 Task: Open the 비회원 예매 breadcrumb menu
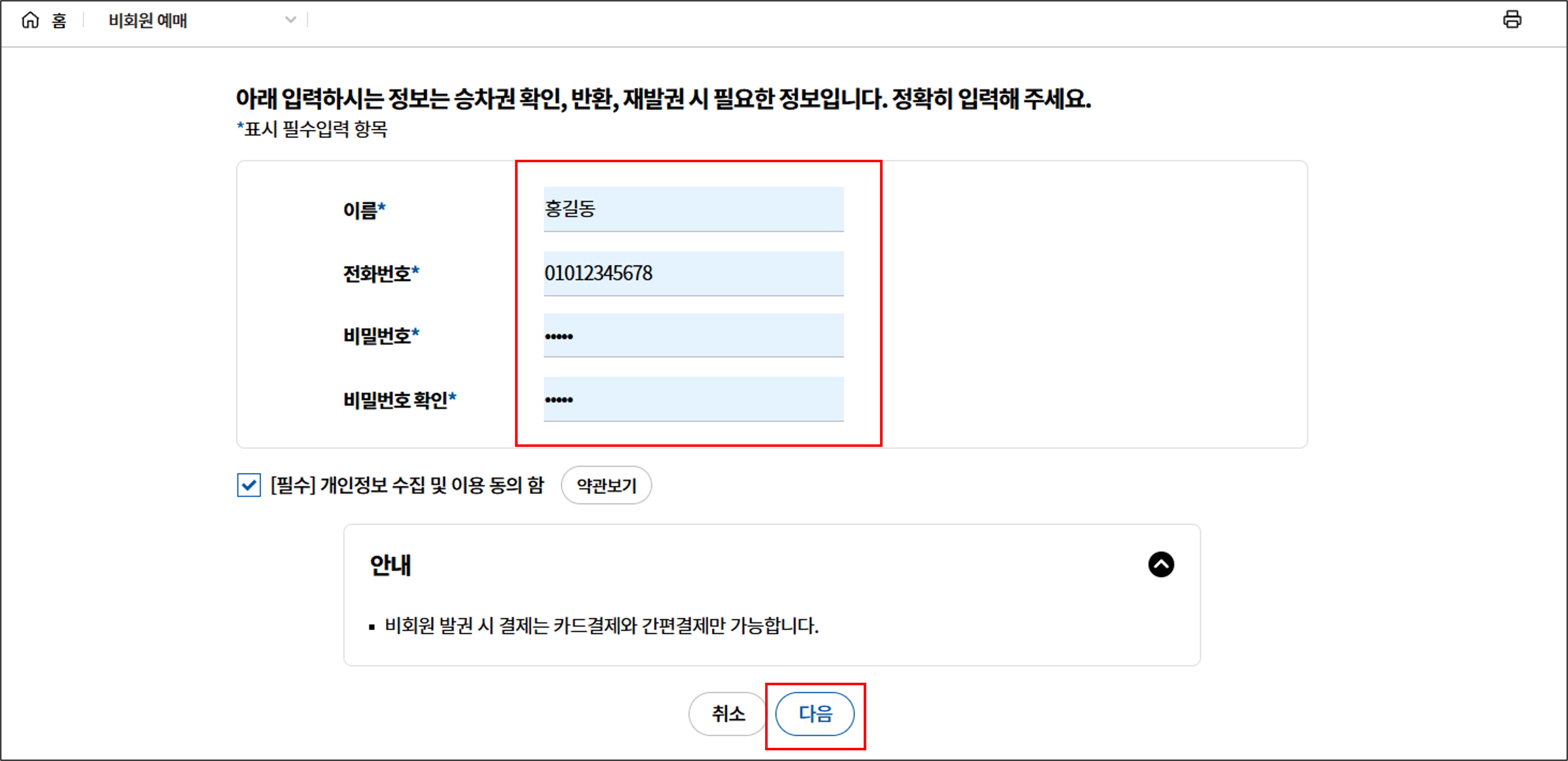click(148, 21)
